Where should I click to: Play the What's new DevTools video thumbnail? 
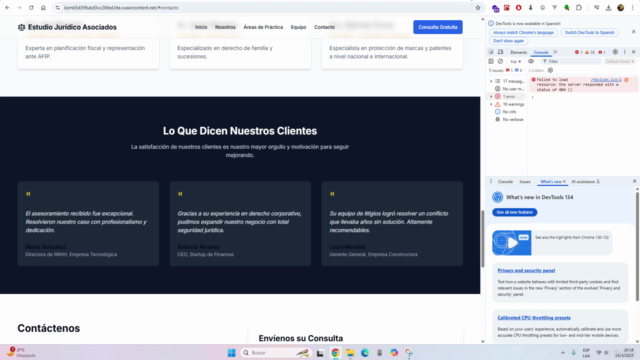(511, 243)
